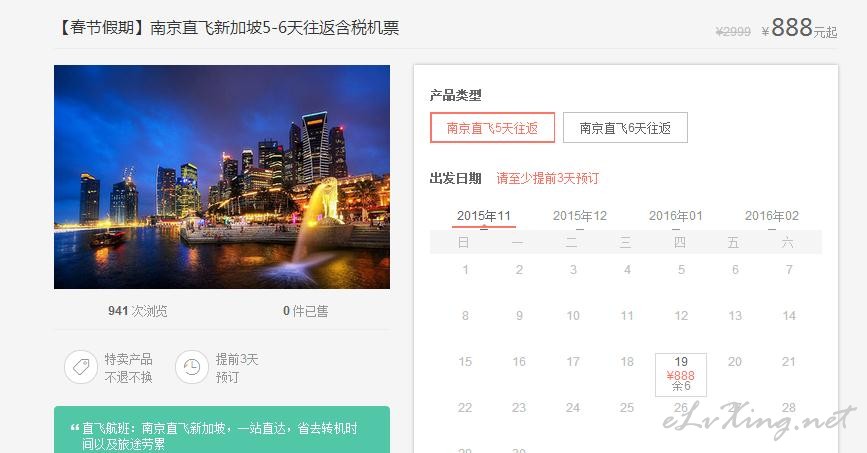Viewport: 867px width, 453px height.
Task: Switch to the 2016年01 month tab
Action: click(676, 216)
